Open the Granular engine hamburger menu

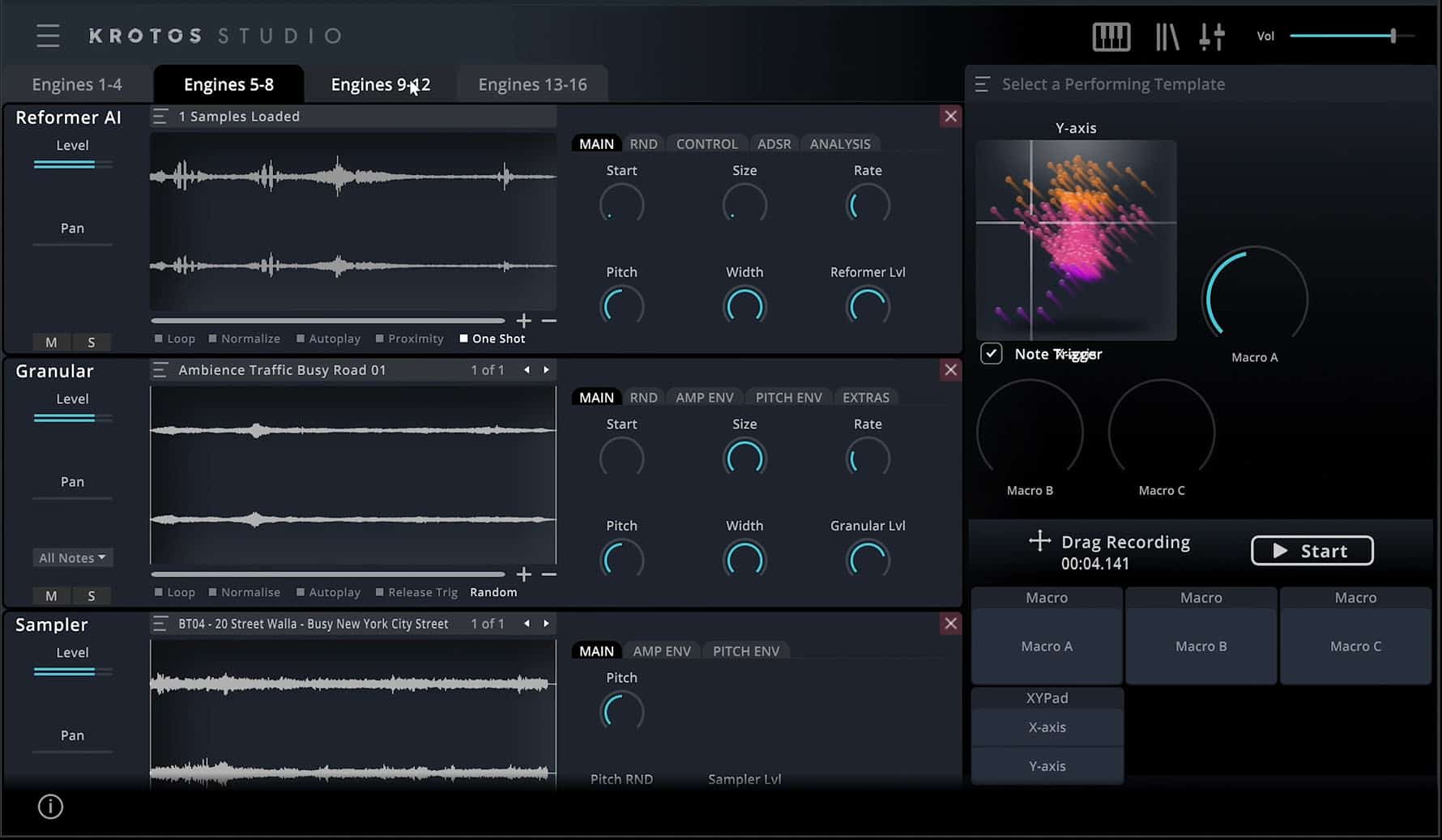[159, 369]
